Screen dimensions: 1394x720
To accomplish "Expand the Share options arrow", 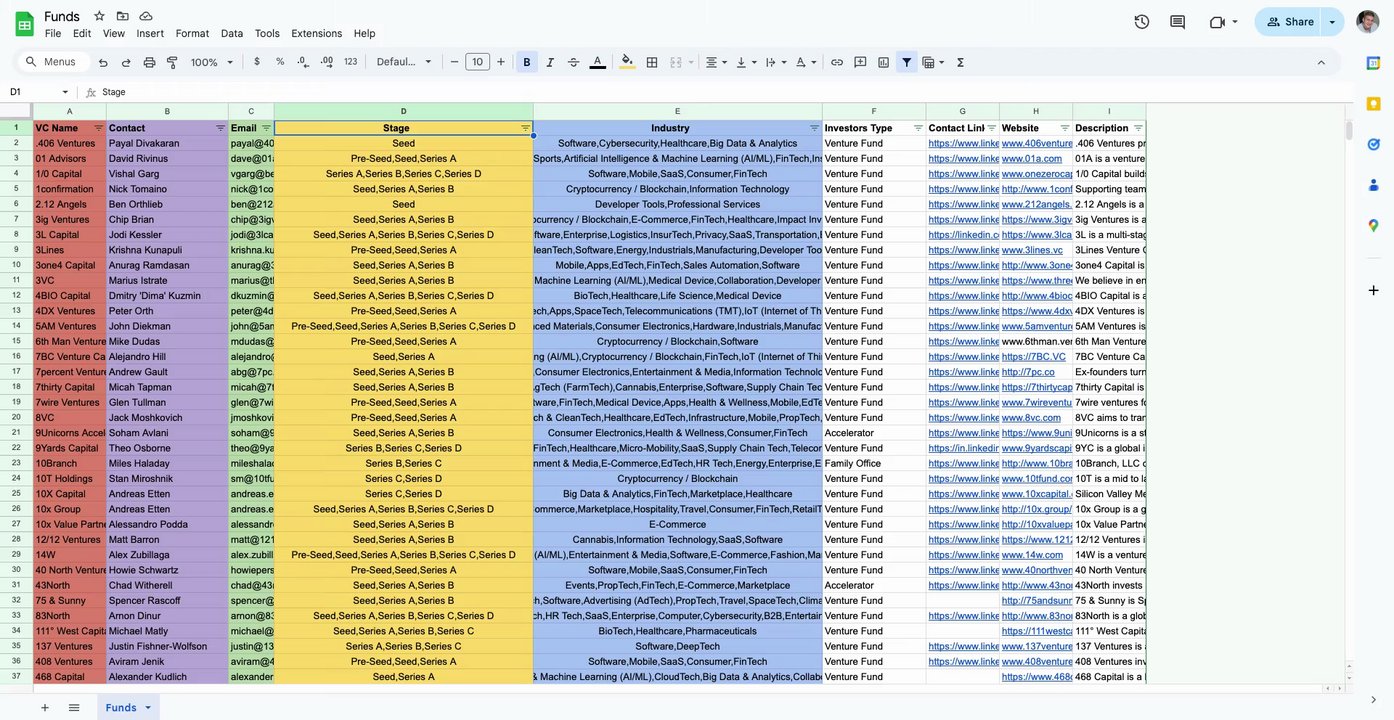I will pos(1332,22).
